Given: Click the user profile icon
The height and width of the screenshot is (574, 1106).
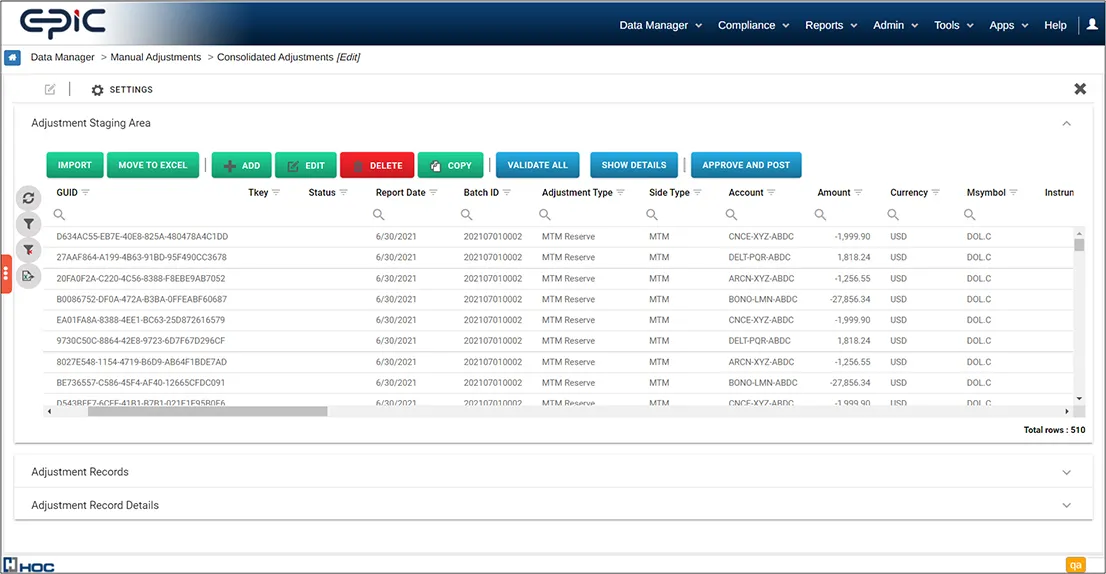Looking at the screenshot, I should (x=1092, y=25).
